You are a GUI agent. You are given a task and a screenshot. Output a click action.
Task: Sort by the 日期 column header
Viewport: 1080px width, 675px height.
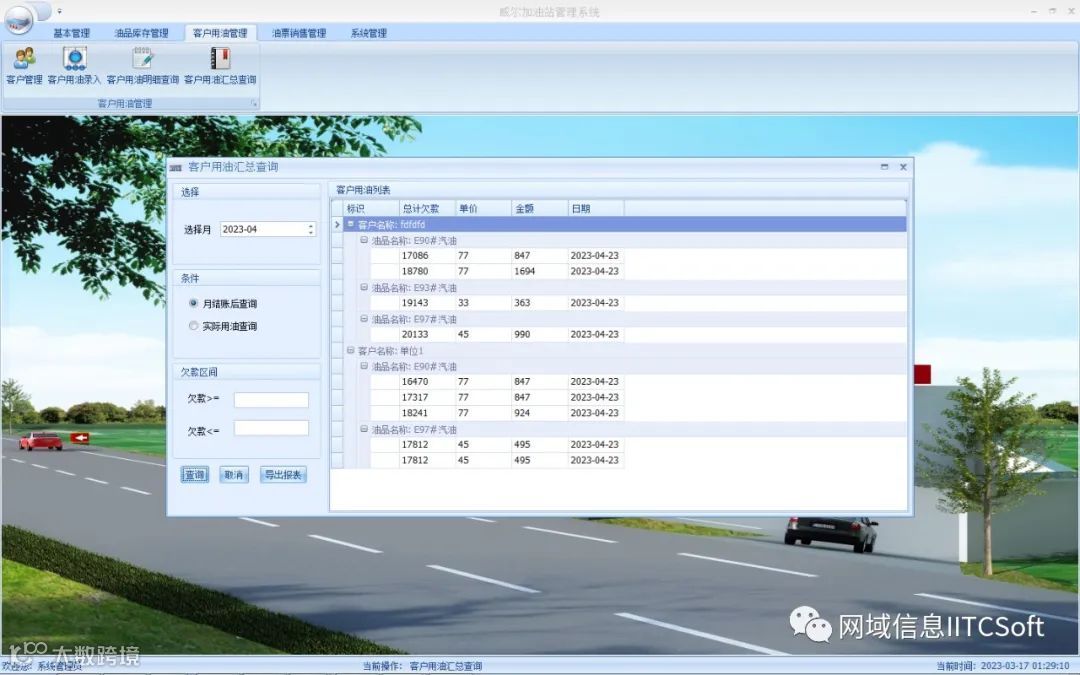click(x=596, y=209)
